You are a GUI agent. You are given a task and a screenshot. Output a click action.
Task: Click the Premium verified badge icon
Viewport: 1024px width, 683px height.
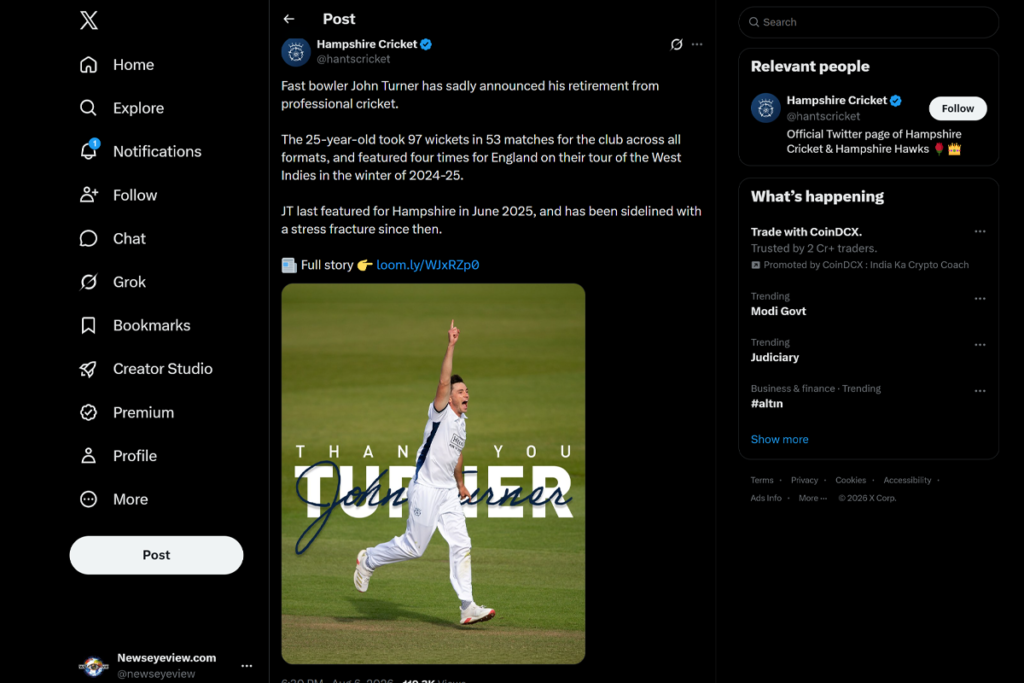(x=88, y=412)
